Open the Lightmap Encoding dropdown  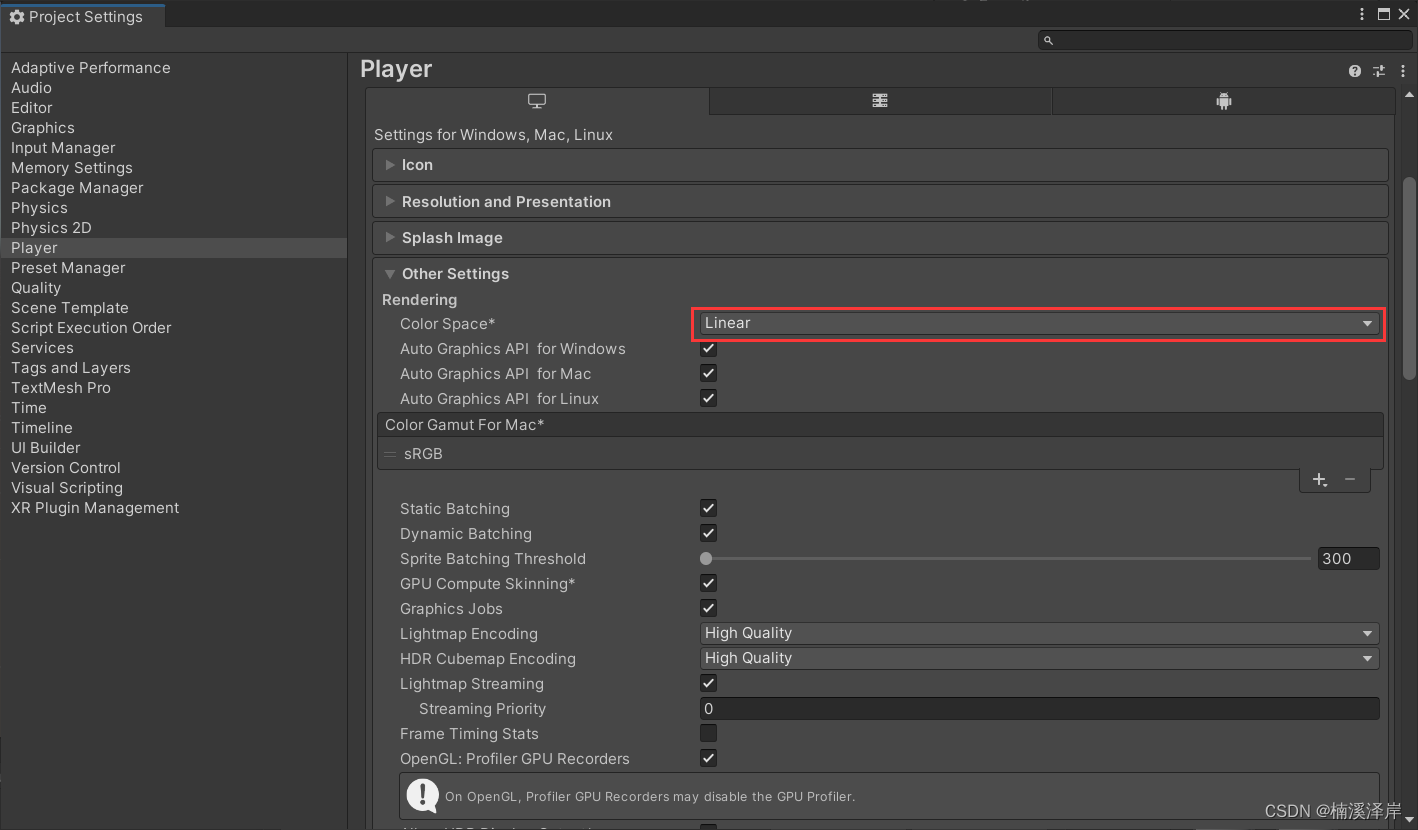click(x=1039, y=633)
